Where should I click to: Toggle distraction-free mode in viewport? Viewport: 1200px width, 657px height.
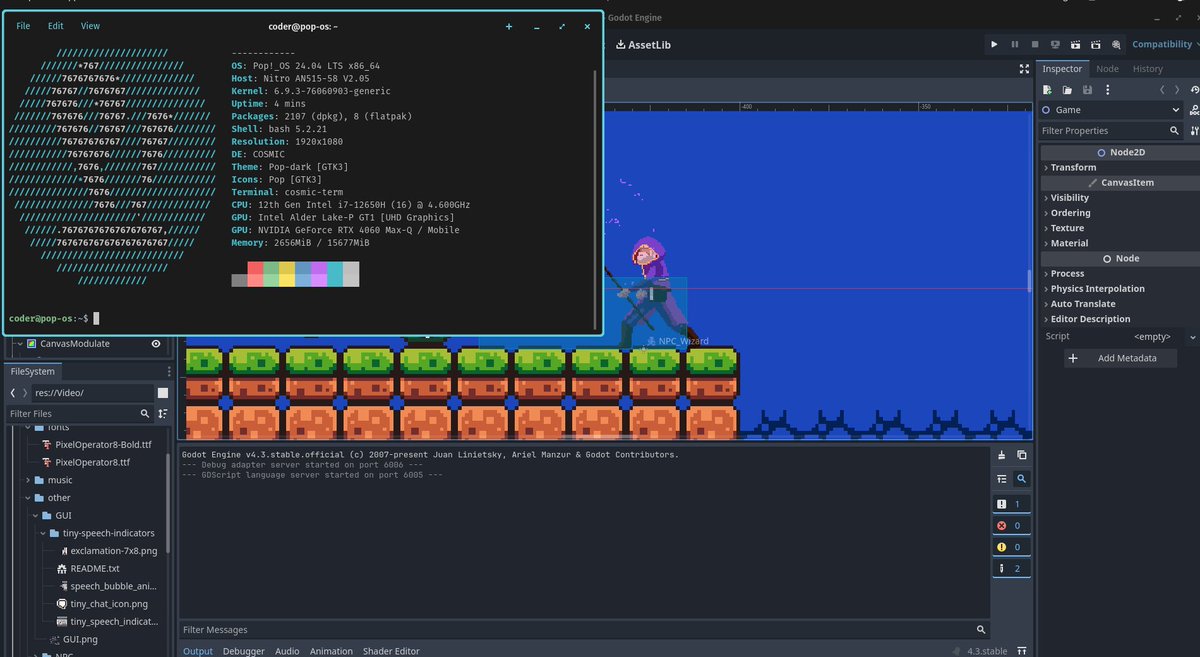[1024, 69]
